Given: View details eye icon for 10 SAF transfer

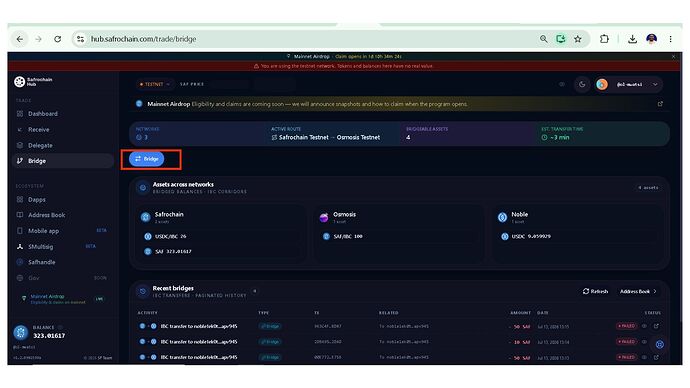Looking at the screenshot, I should 644,342.
